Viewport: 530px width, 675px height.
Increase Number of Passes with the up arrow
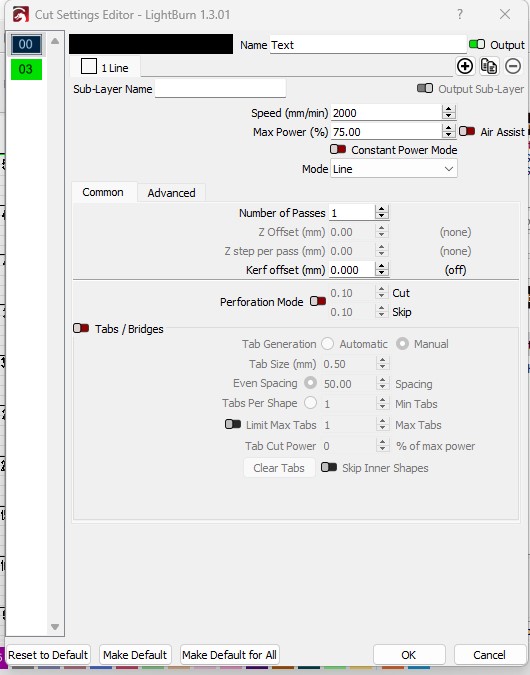381,209
